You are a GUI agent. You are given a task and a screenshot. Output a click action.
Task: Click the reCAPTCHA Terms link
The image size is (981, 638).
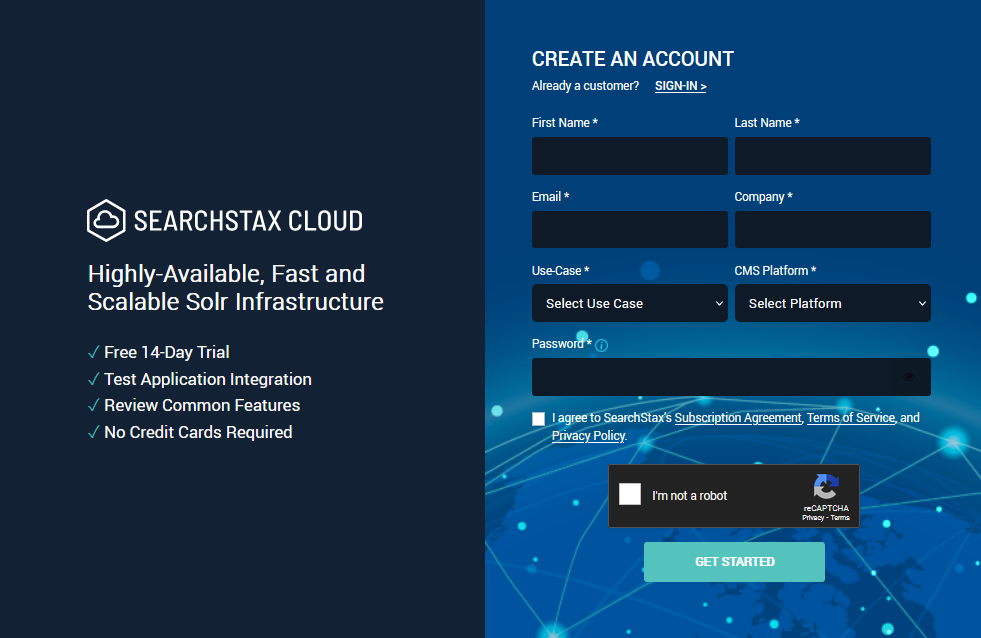point(840,518)
